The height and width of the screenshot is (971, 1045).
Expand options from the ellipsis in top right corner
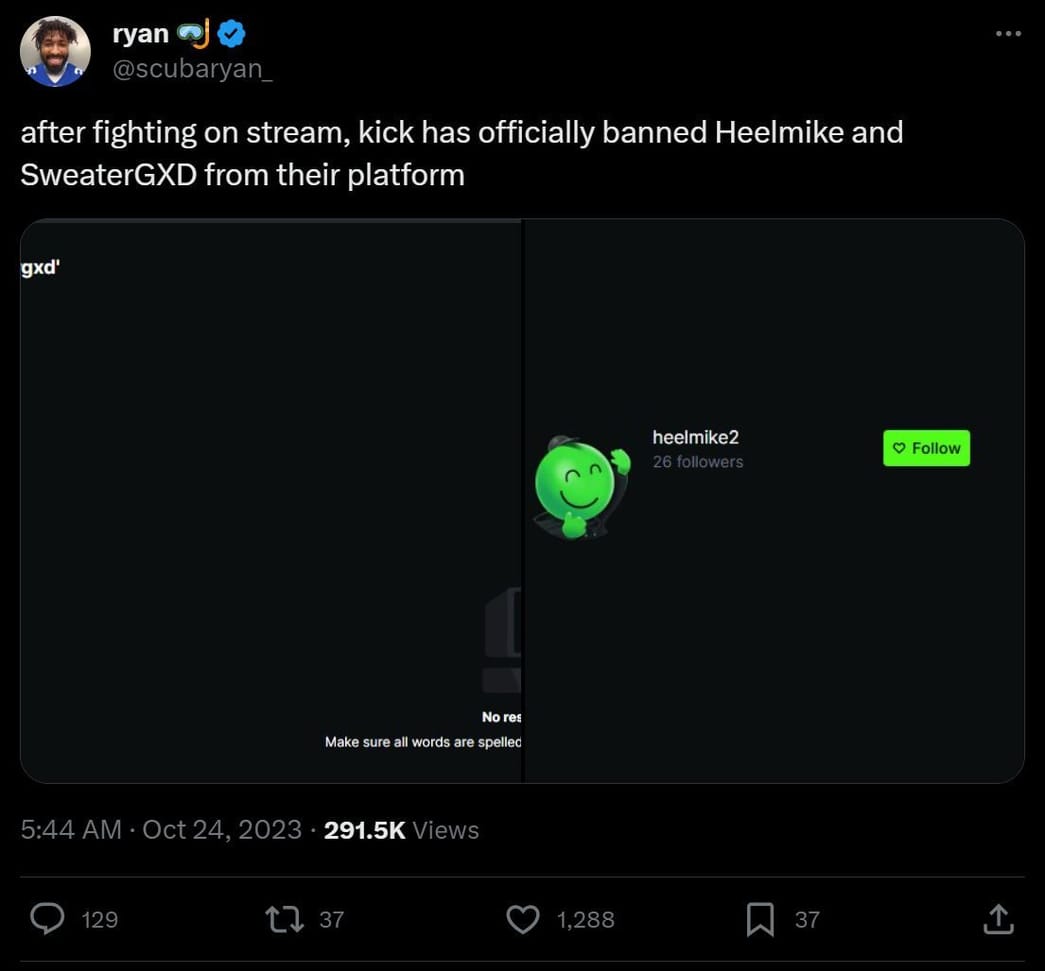[1008, 32]
